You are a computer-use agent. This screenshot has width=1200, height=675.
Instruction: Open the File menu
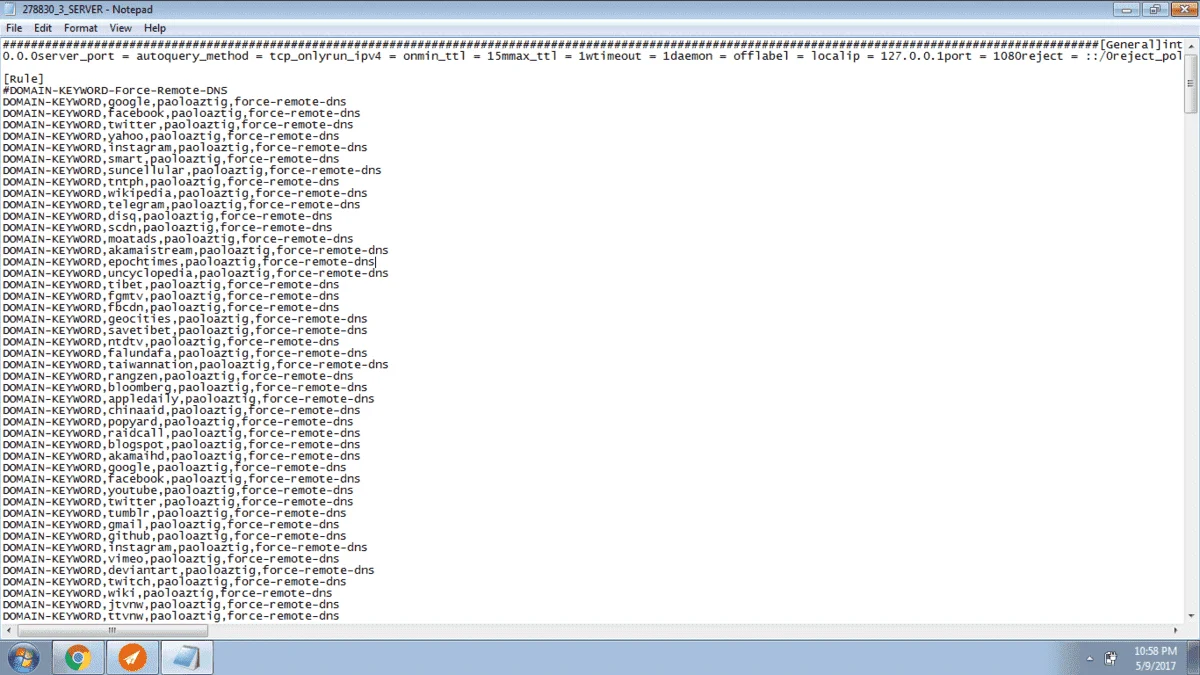[x=14, y=28]
